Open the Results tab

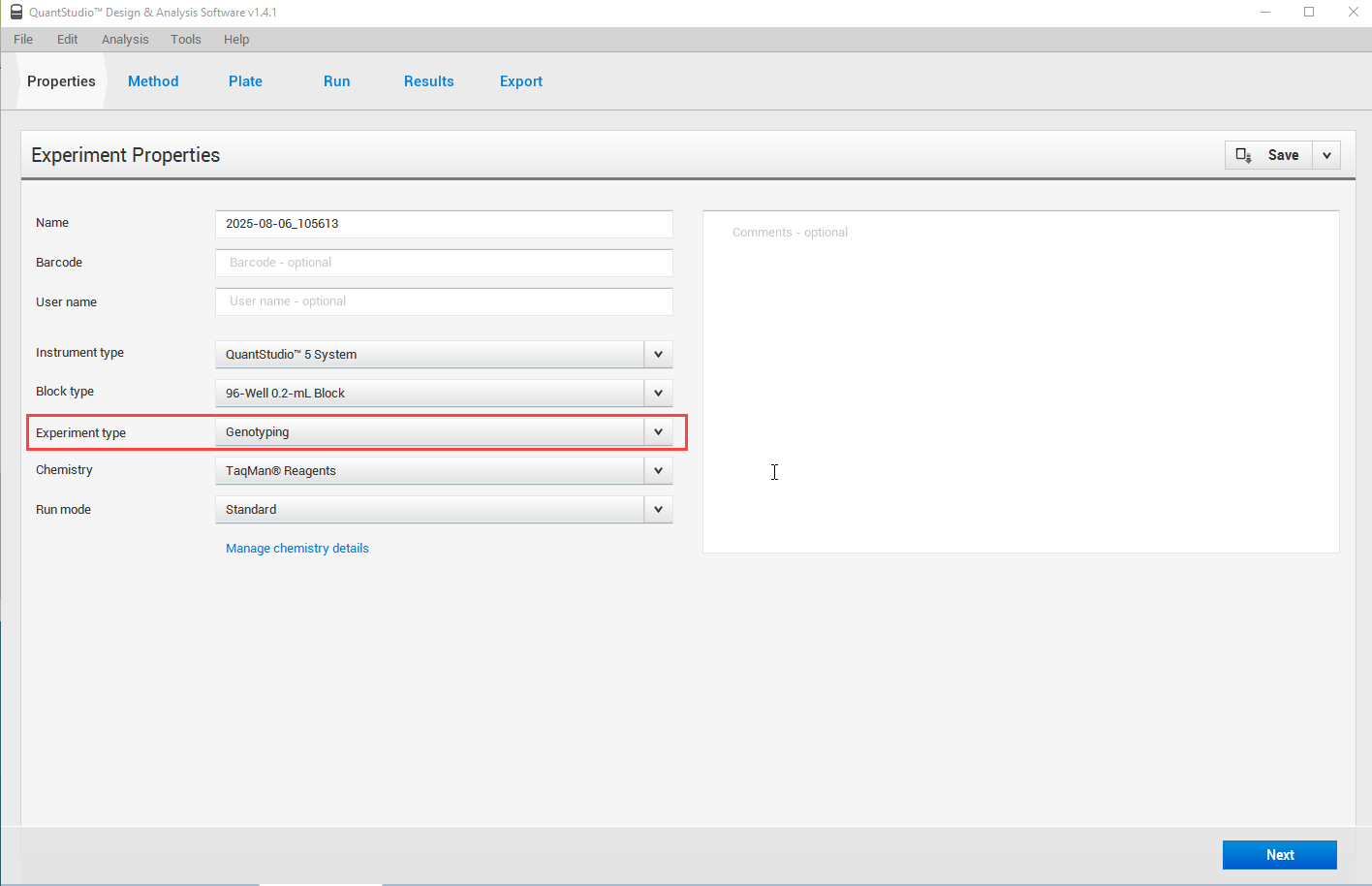428,81
